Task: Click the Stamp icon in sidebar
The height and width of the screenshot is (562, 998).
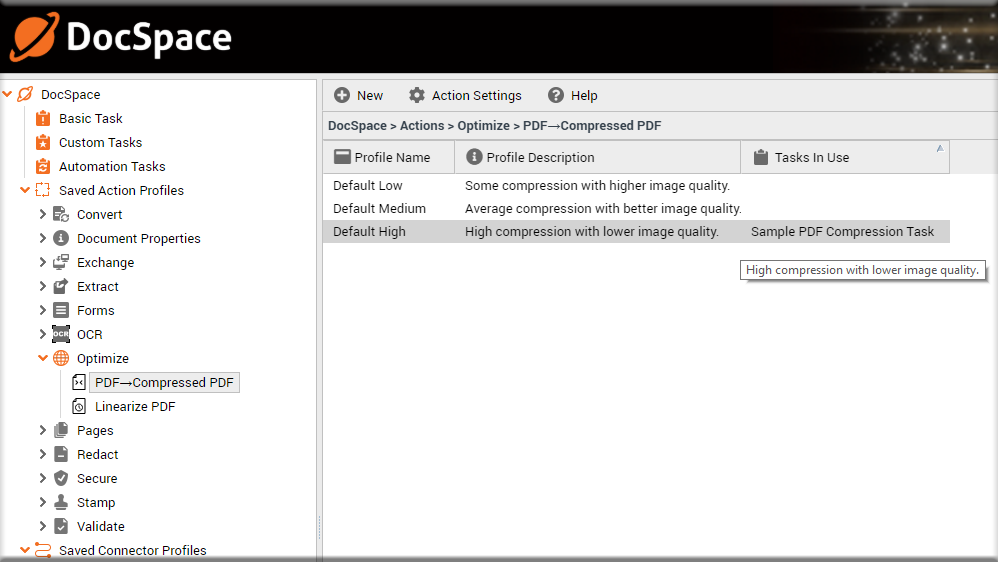Action: point(61,502)
